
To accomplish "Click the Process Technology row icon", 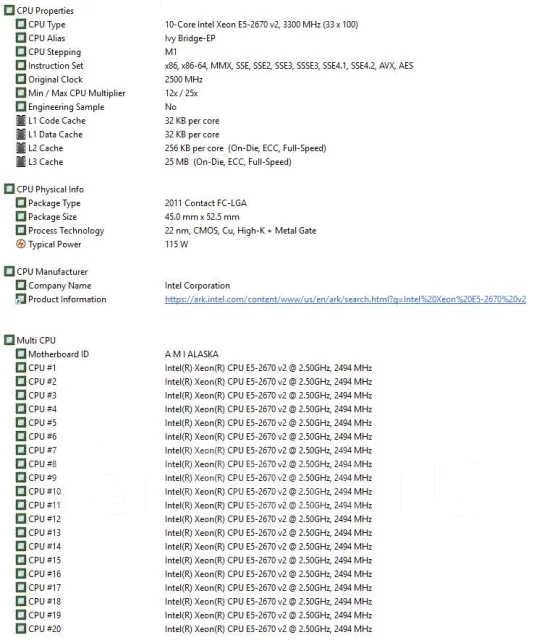I will coord(21,230).
